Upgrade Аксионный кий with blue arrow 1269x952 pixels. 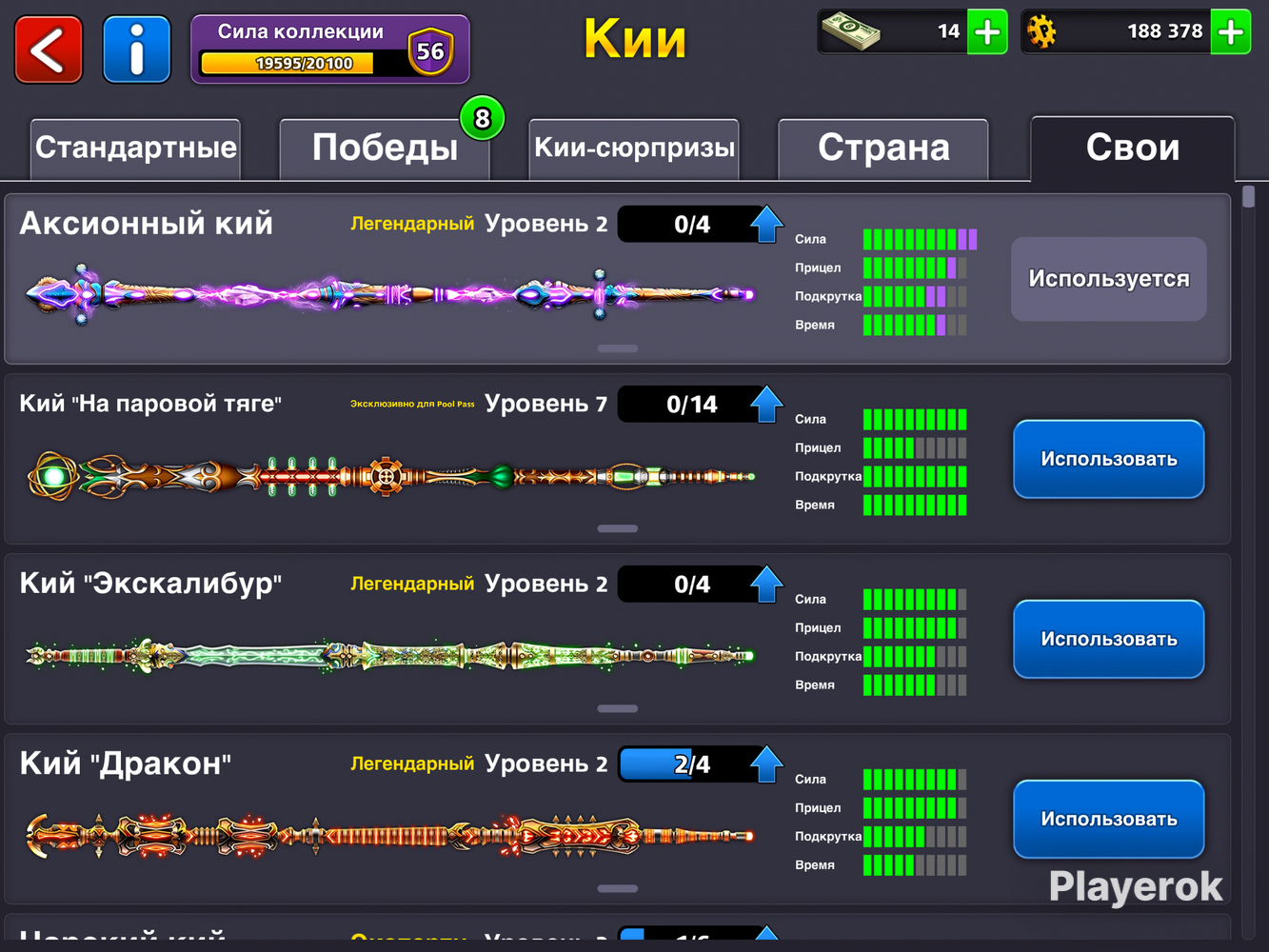click(x=766, y=225)
